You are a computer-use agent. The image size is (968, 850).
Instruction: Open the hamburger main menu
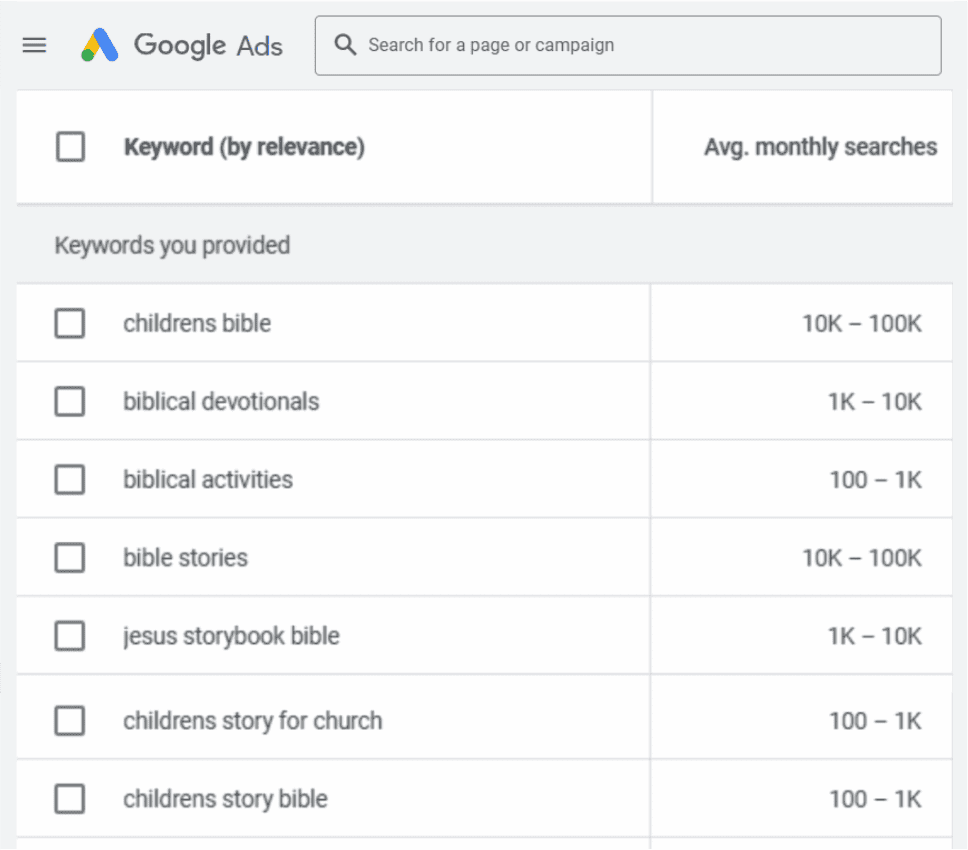tap(34, 45)
